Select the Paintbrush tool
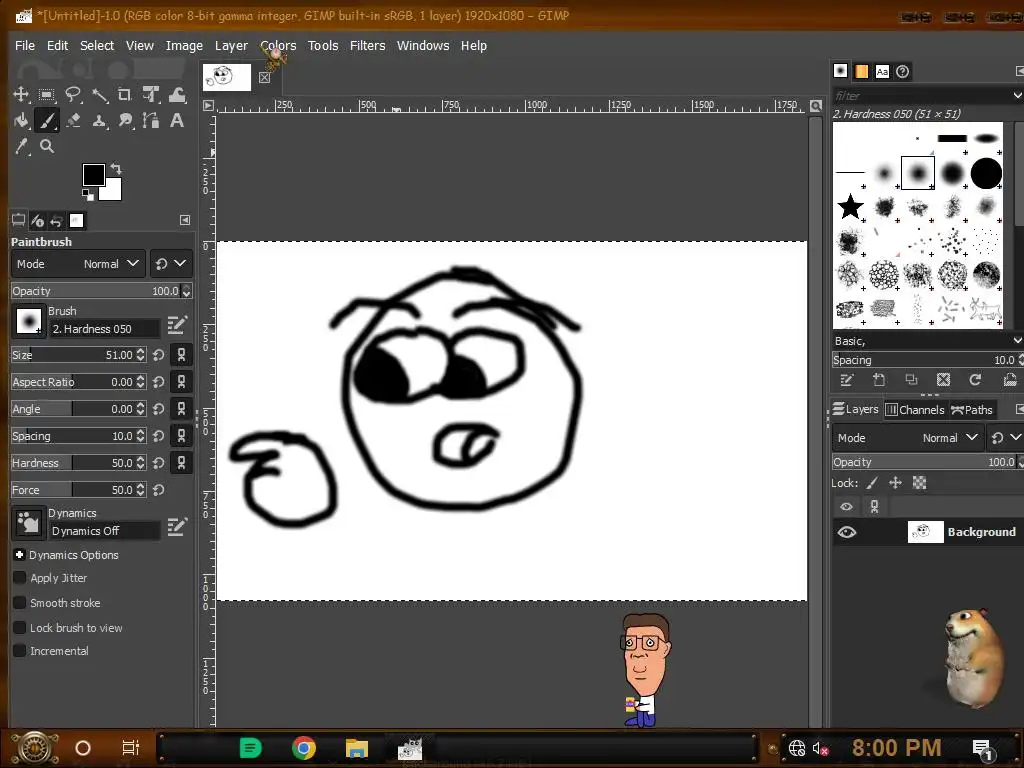This screenshot has height=768, width=1024. (46, 120)
